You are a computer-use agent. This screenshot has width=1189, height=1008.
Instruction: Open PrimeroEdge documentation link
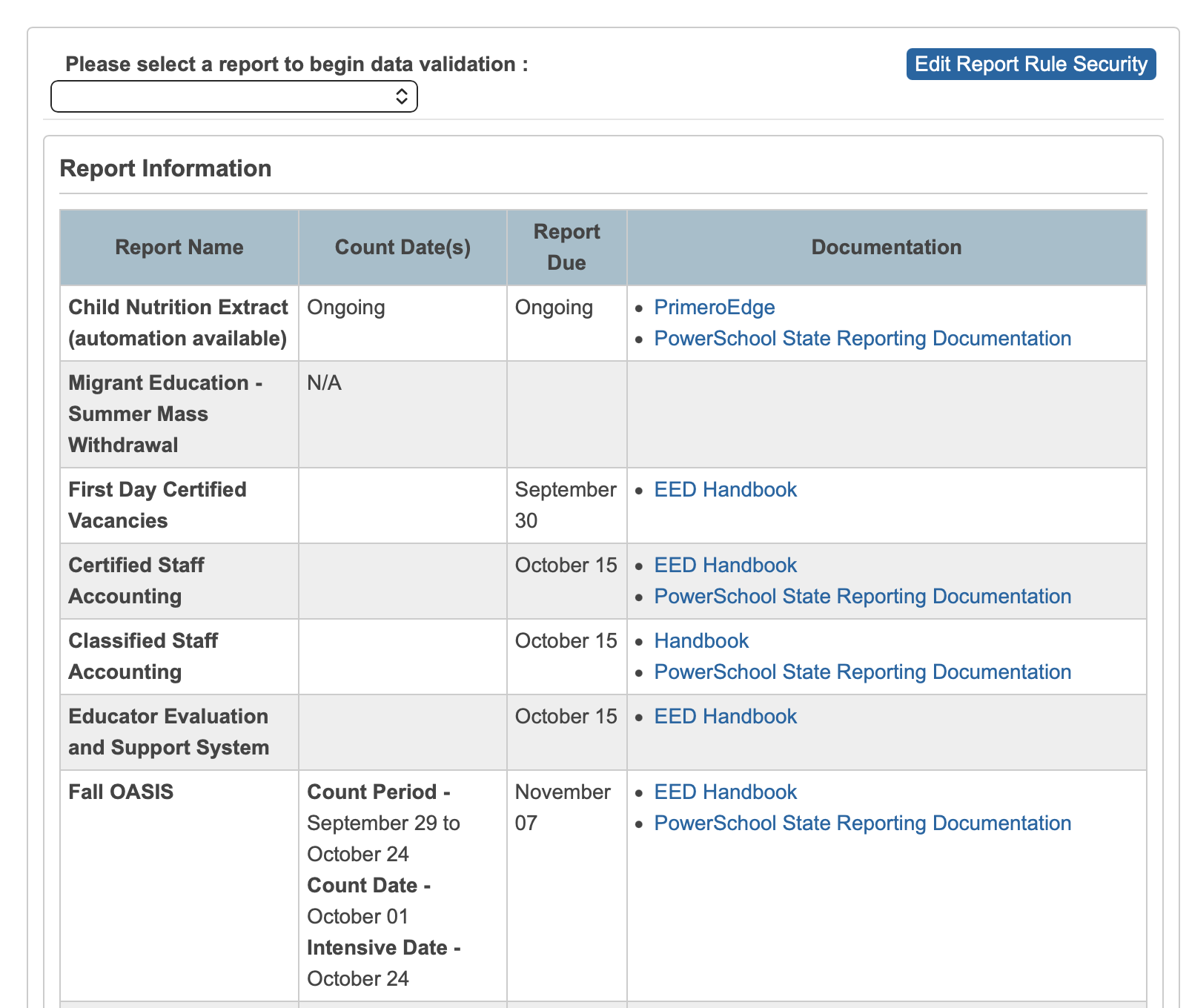click(715, 308)
